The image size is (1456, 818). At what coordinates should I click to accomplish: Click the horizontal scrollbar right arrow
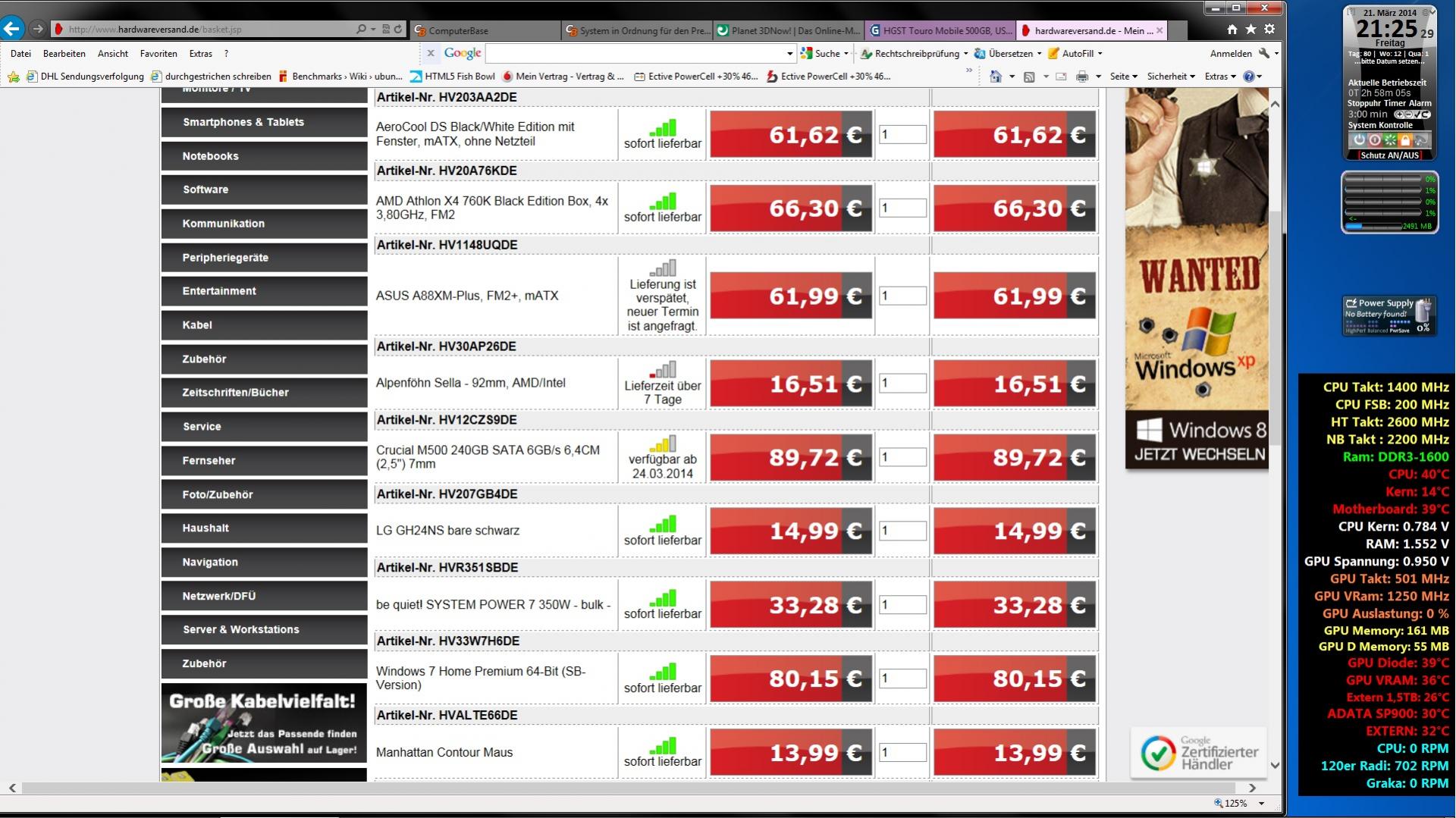[x=1252, y=788]
